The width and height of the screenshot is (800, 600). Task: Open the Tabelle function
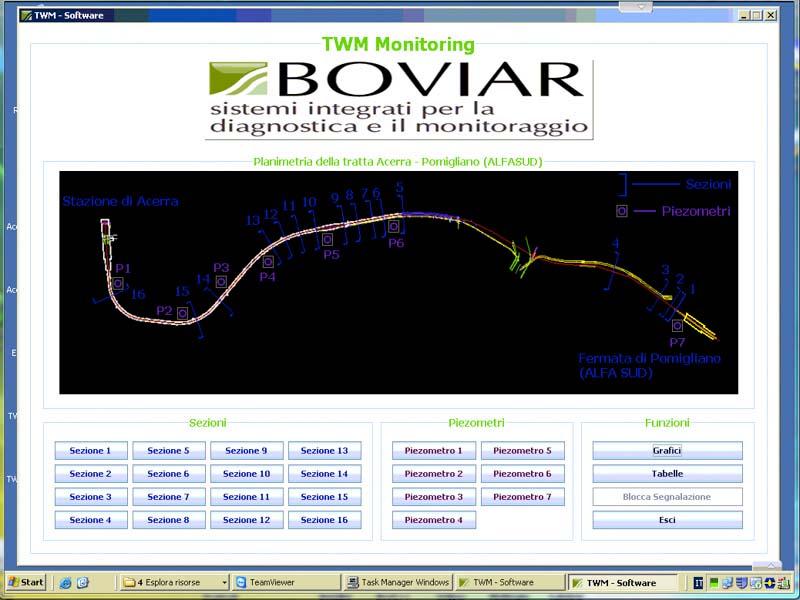(667, 473)
